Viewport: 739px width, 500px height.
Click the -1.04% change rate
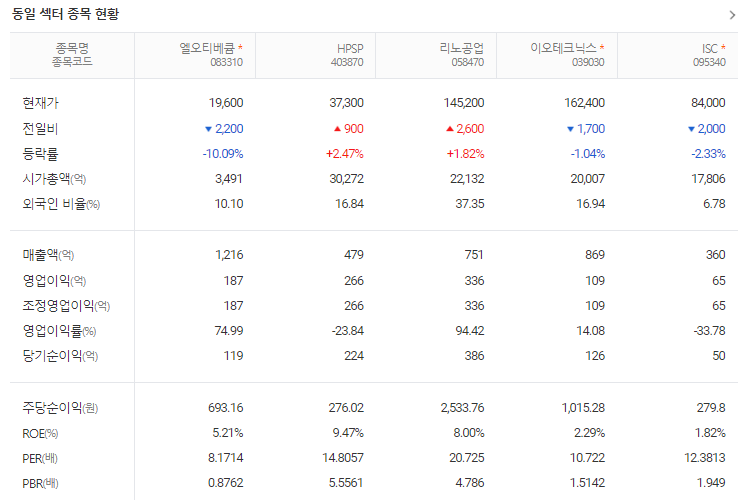click(x=588, y=154)
